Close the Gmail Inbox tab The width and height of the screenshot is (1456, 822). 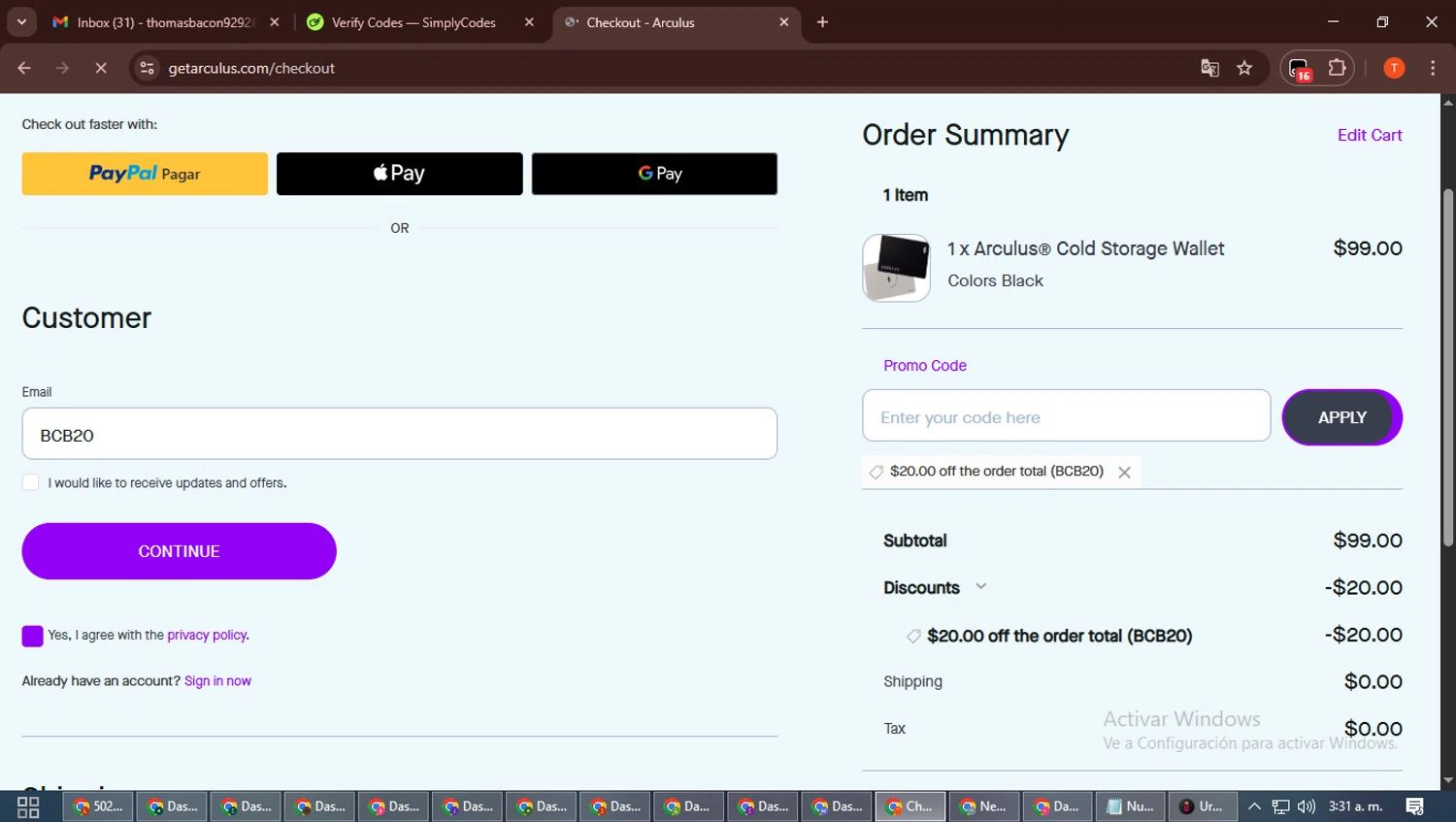[x=275, y=22]
